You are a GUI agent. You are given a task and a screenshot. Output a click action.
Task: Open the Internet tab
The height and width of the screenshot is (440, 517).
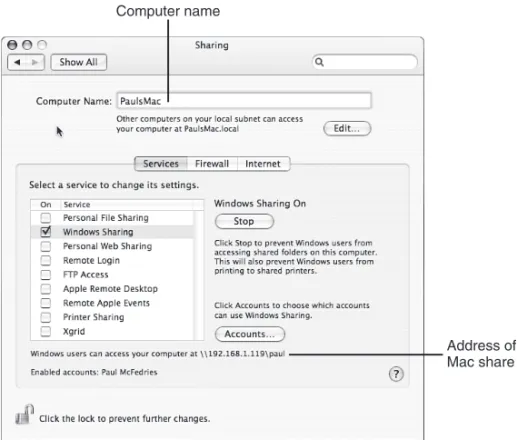263,164
